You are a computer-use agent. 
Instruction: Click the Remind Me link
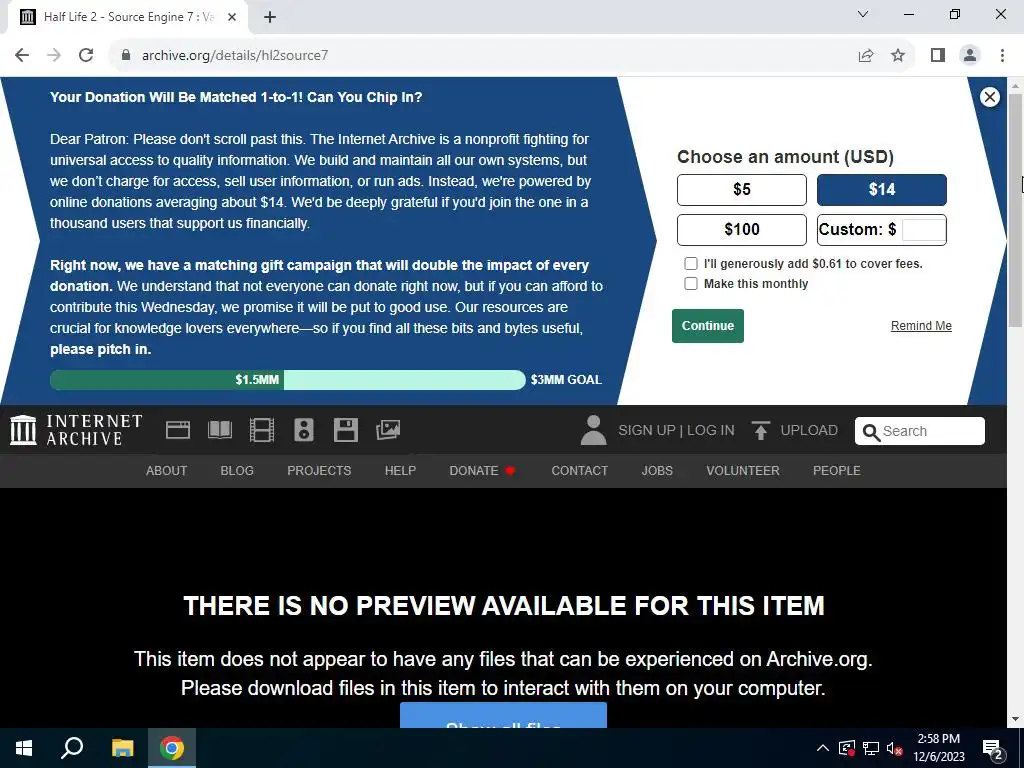[x=921, y=326]
